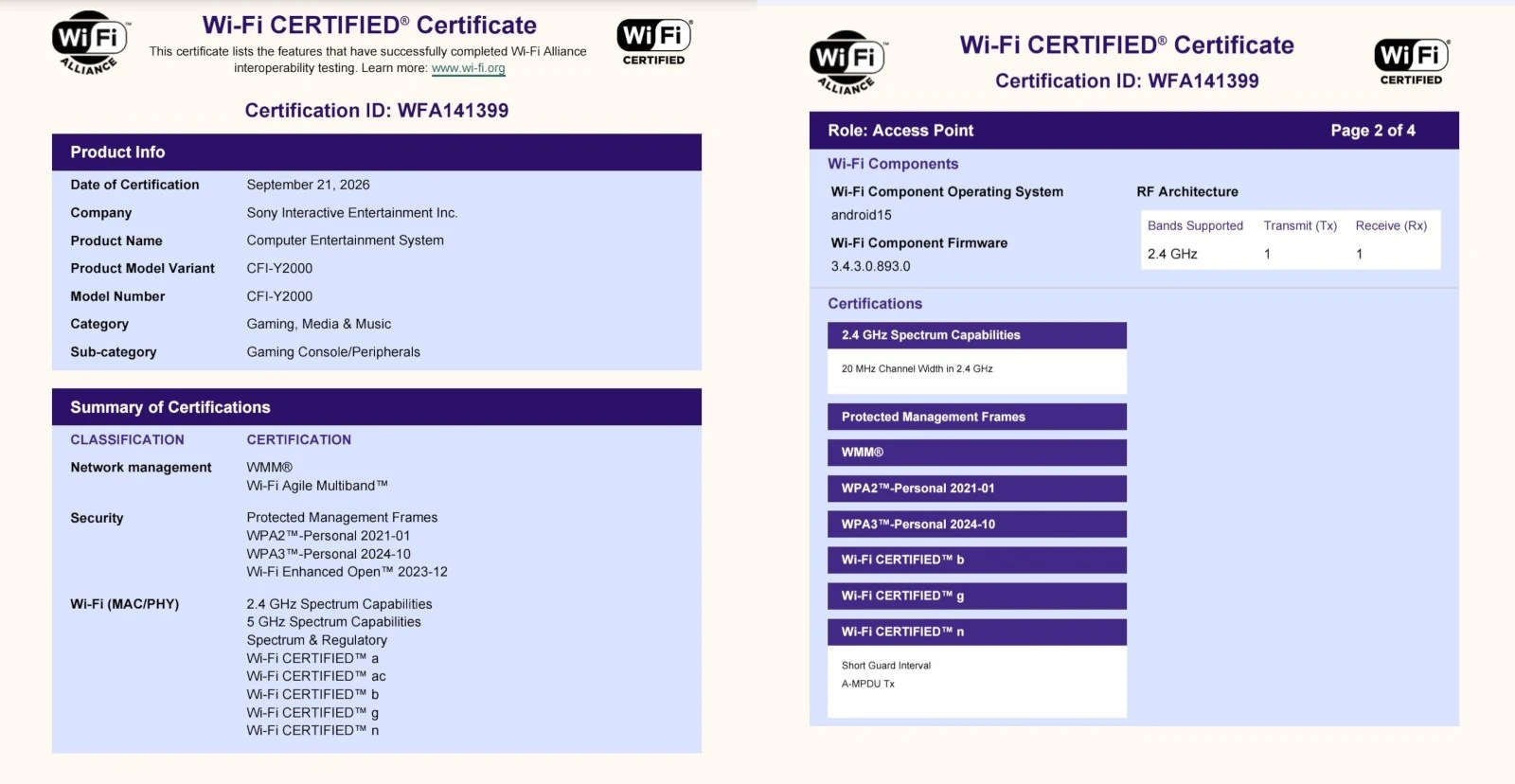Click the Certification ID WFA141399 on left page
The width and height of the screenshot is (1515, 784).
(x=377, y=111)
